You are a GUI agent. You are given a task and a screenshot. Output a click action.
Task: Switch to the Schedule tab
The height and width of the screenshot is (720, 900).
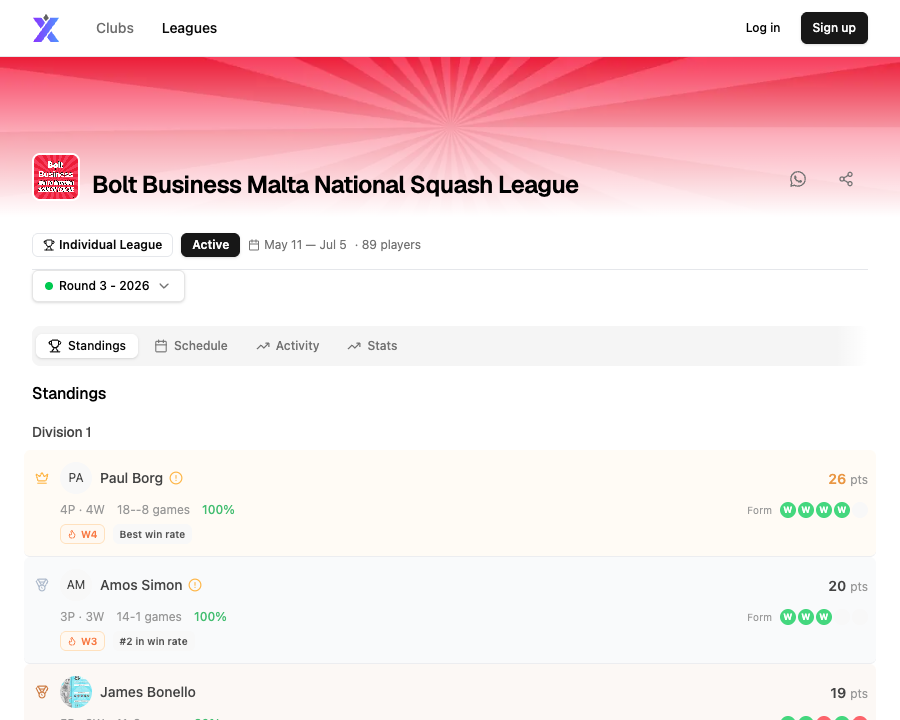tap(191, 346)
